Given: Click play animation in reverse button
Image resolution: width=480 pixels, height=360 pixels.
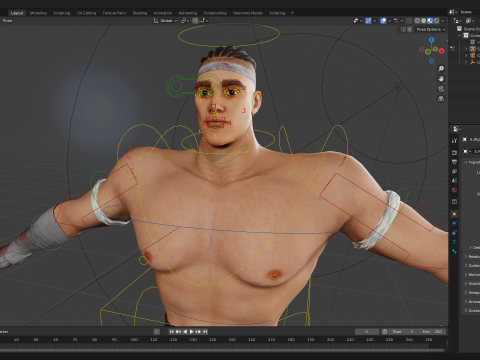Looking at the screenshot, I should 185,332.
